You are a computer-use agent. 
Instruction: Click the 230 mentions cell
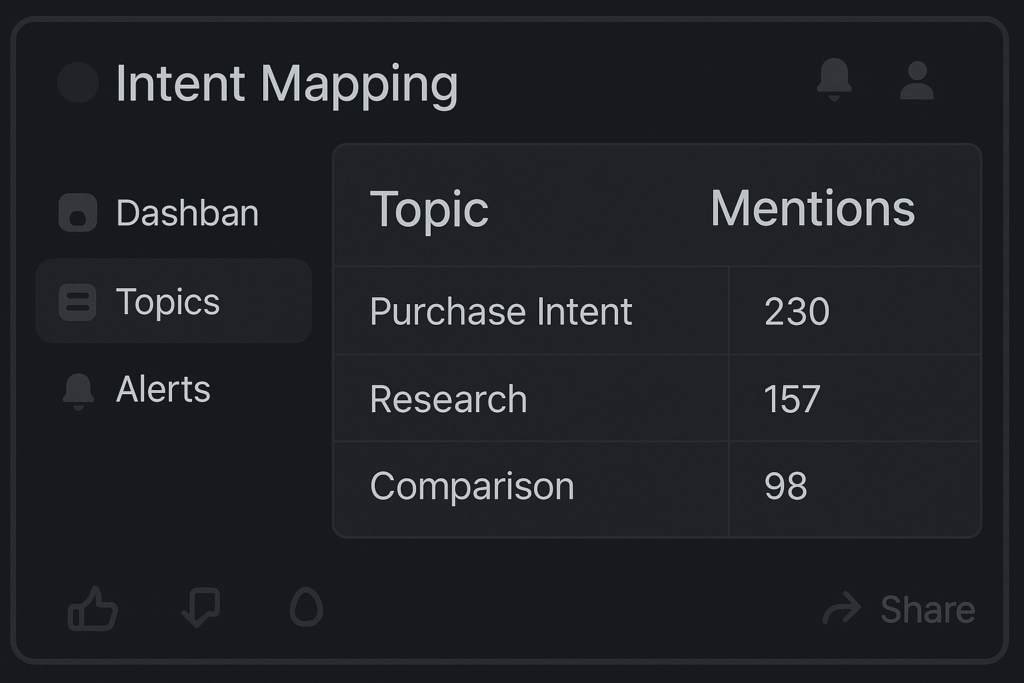click(x=797, y=312)
